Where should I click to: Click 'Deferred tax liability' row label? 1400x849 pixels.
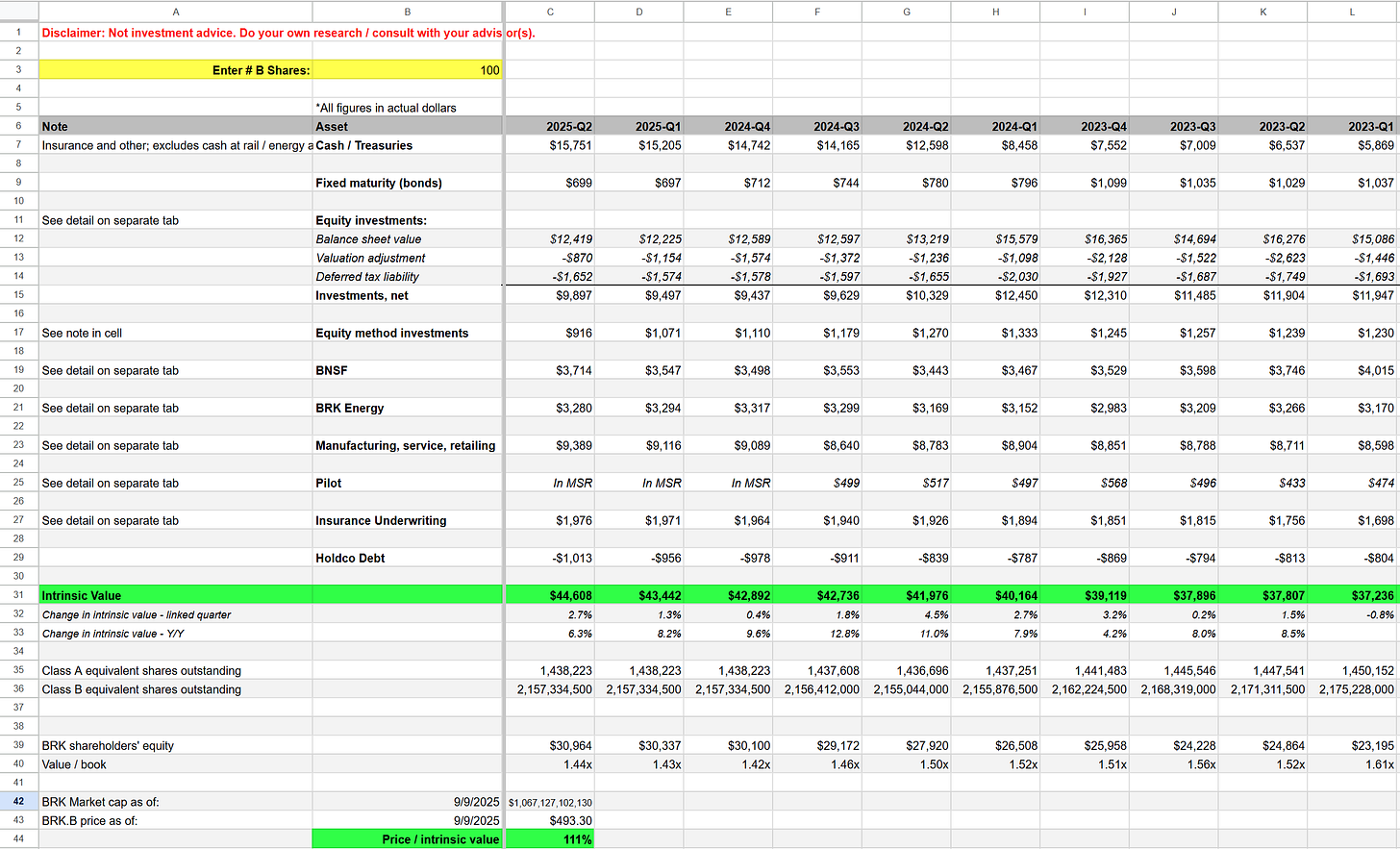(x=367, y=277)
